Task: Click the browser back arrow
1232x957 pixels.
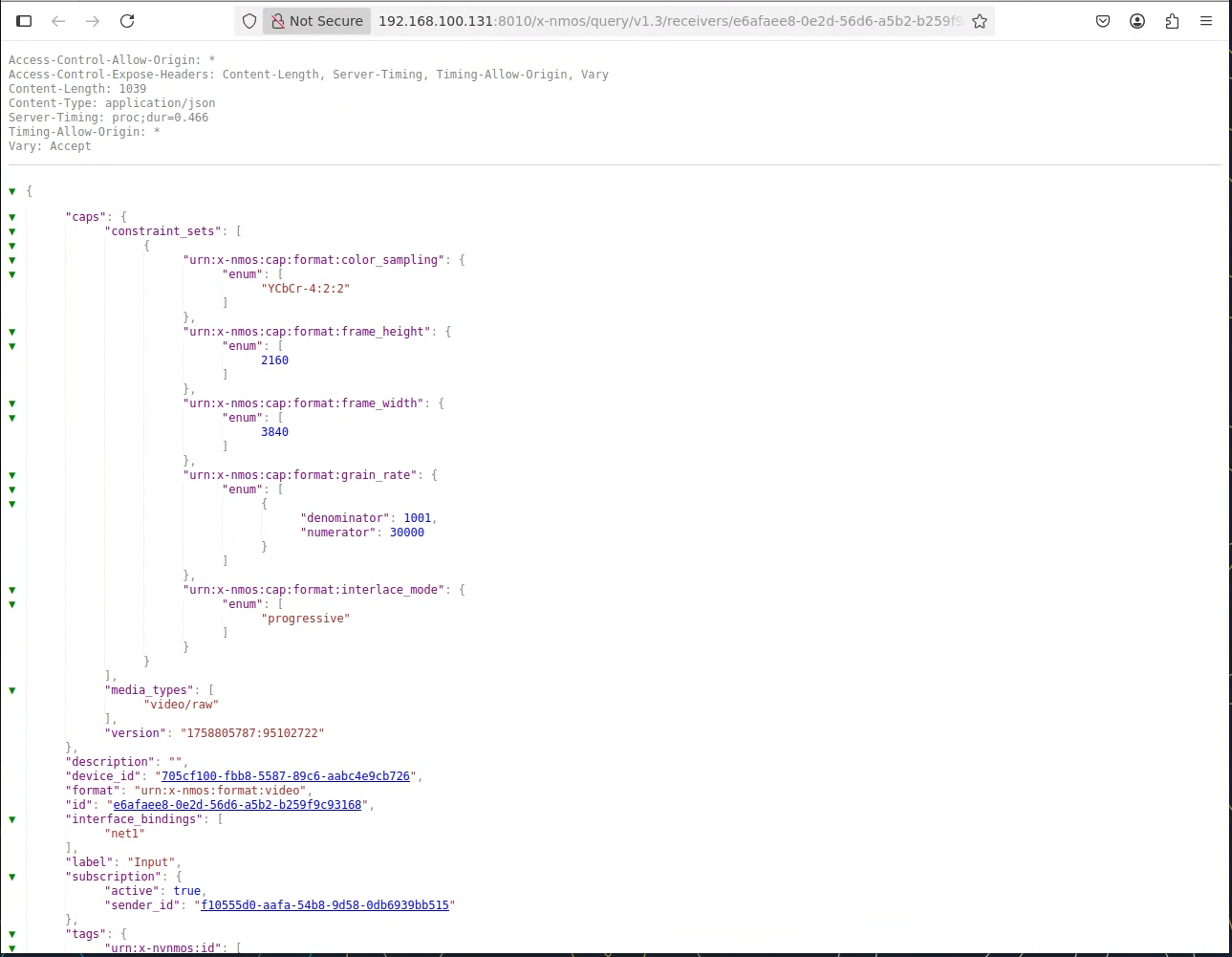Action: [58, 21]
